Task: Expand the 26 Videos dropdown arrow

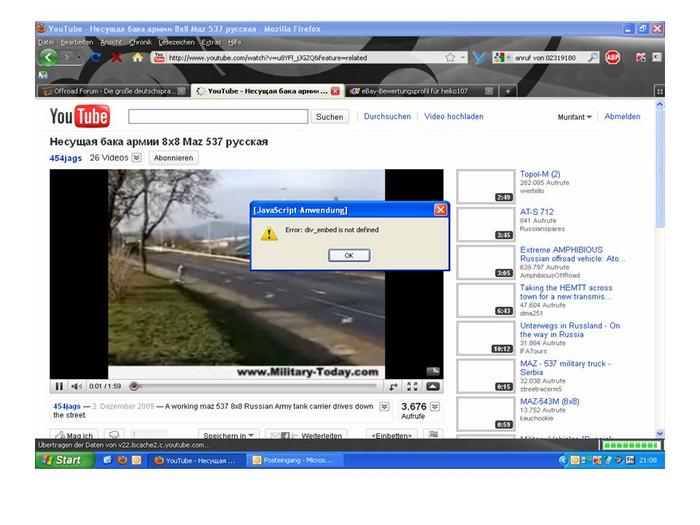Action: coord(137,158)
